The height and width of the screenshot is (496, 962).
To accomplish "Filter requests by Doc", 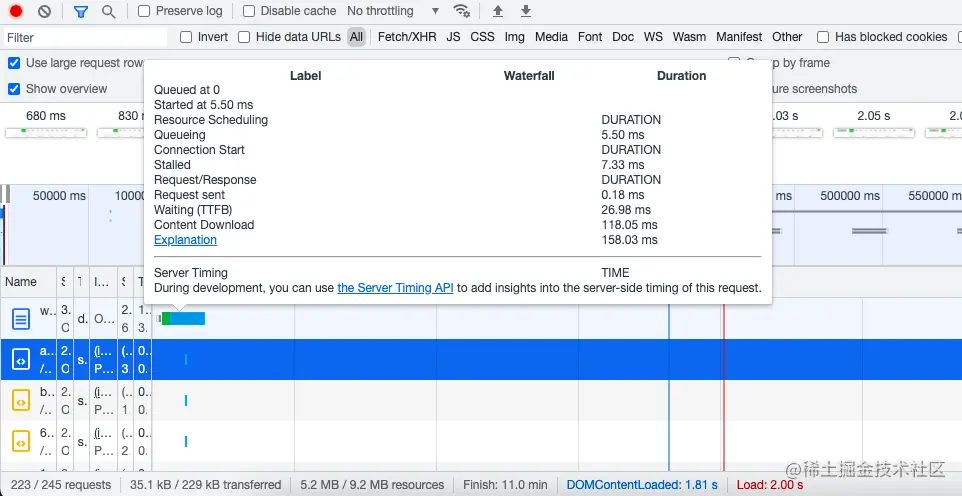I will click(623, 37).
